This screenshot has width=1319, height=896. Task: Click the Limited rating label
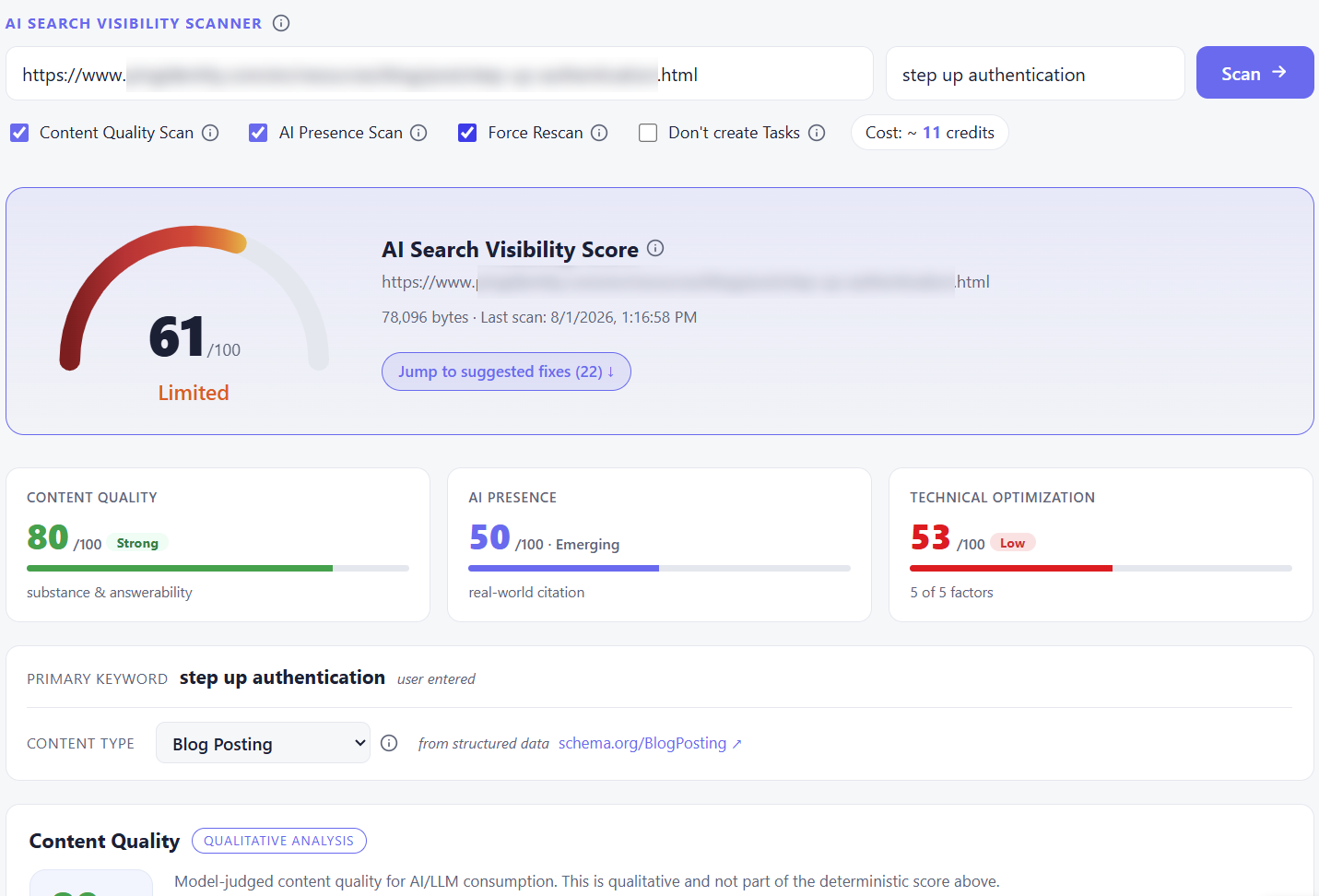(x=194, y=393)
